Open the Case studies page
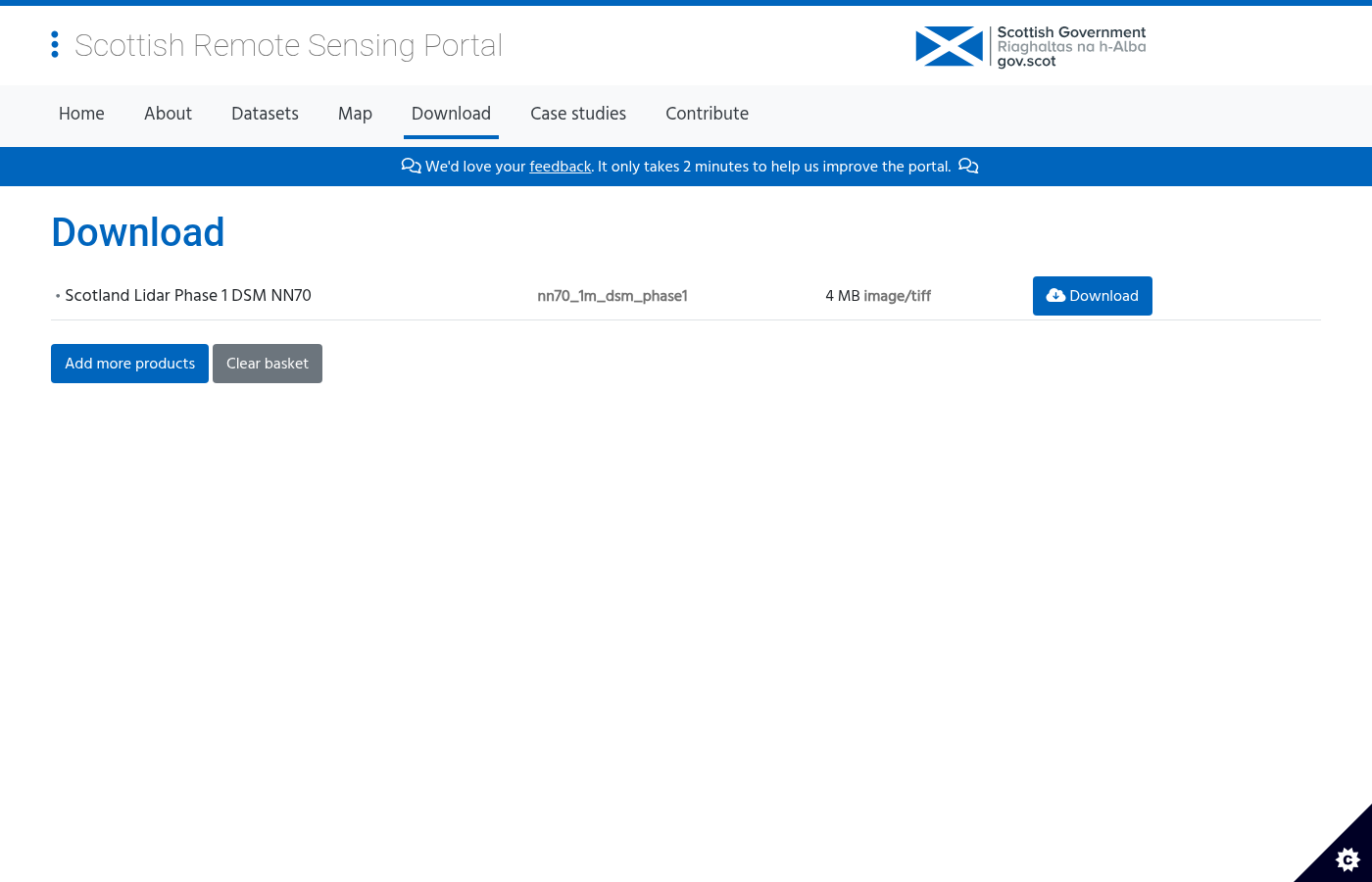The width and height of the screenshot is (1372, 882). pyautogui.click(x=578, y=114)
